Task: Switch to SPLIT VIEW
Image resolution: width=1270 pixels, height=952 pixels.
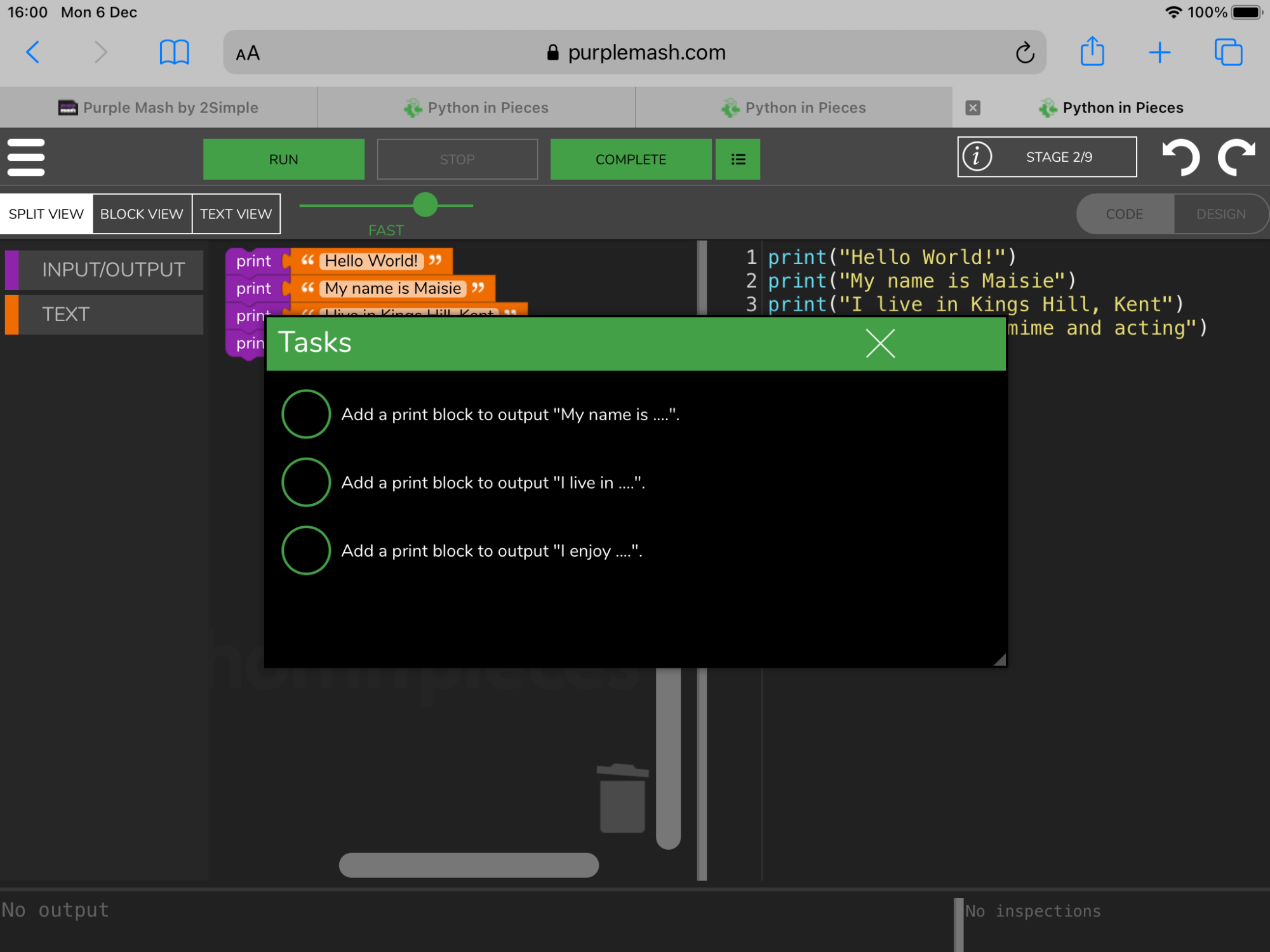Action: [46, 214]
